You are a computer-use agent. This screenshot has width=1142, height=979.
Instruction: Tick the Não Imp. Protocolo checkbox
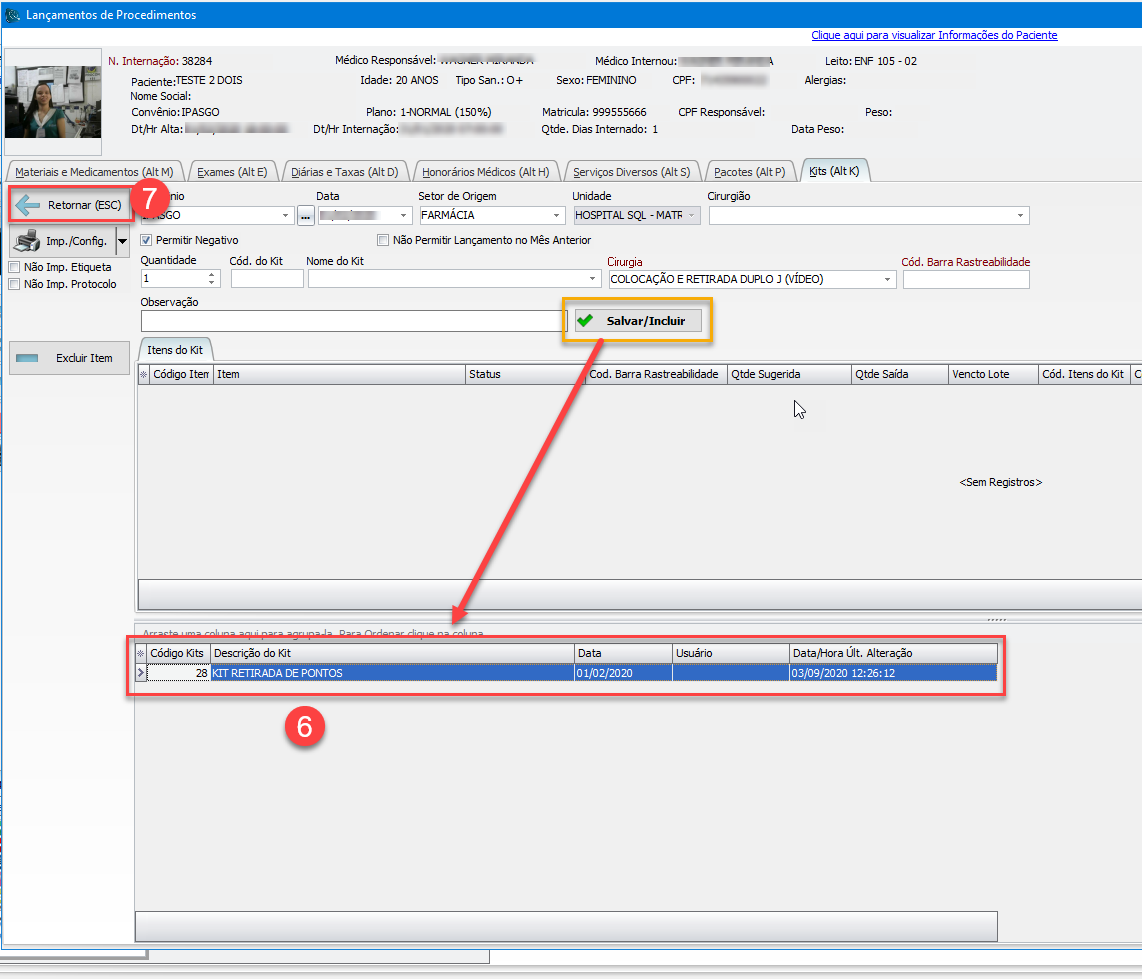click(x=14, y=284)
